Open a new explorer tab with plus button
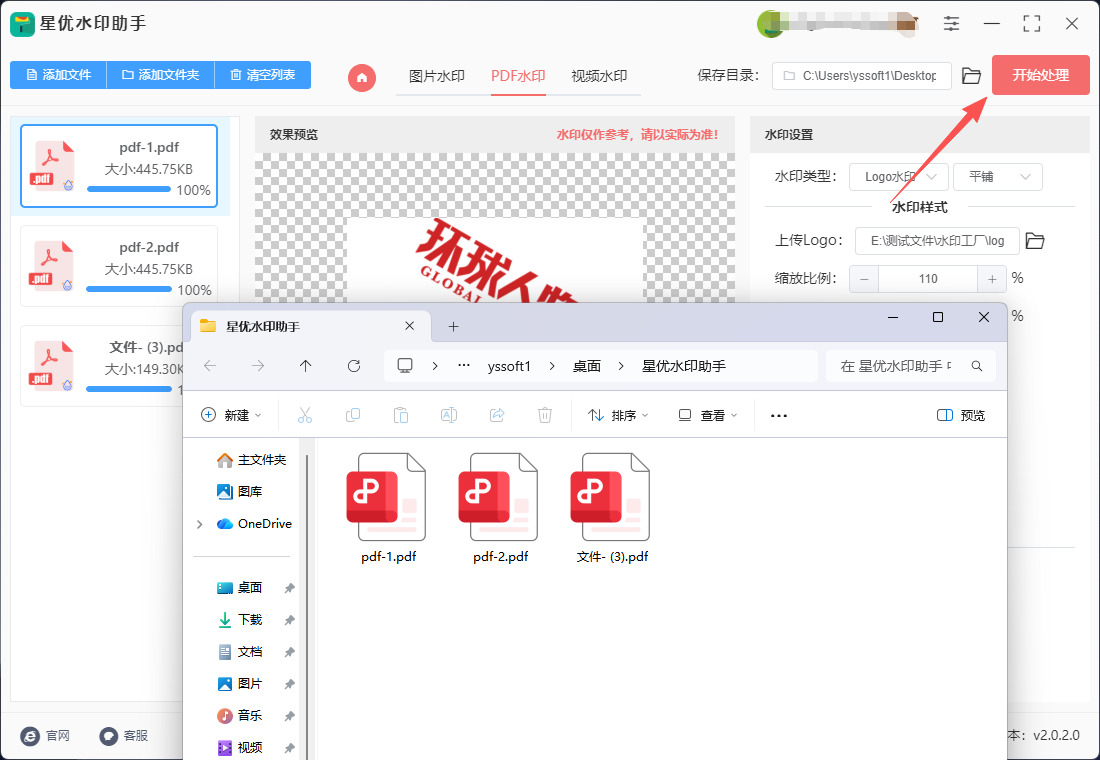1100x760 pixels. point(453,326)
